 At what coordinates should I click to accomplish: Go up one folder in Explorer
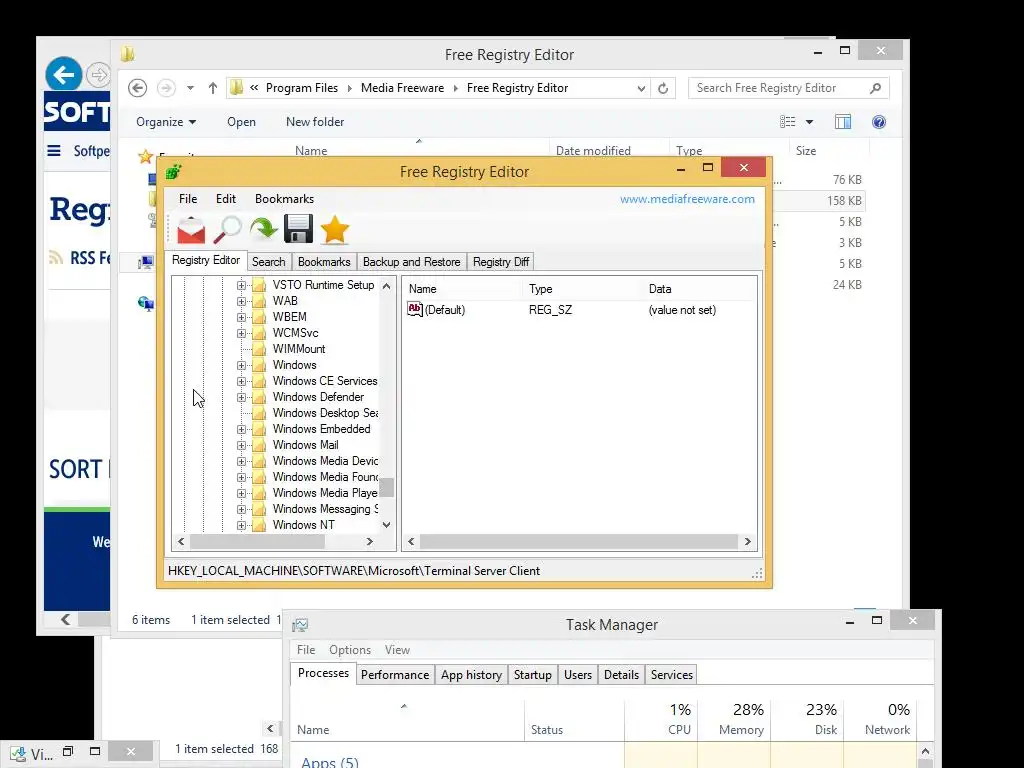[x=212, y=88]
